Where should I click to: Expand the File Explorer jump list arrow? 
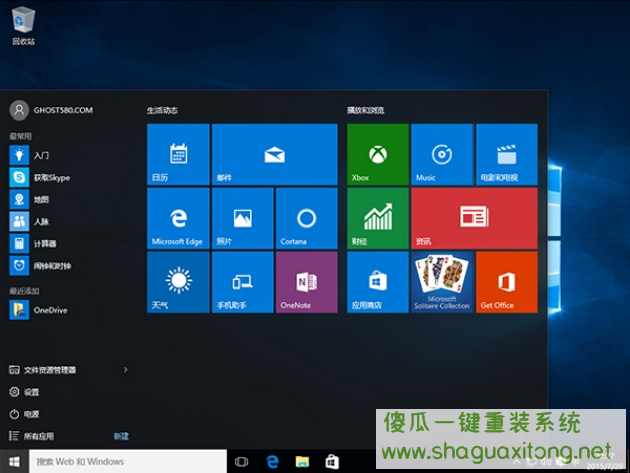pyautogui.click(x=125, y=370)
